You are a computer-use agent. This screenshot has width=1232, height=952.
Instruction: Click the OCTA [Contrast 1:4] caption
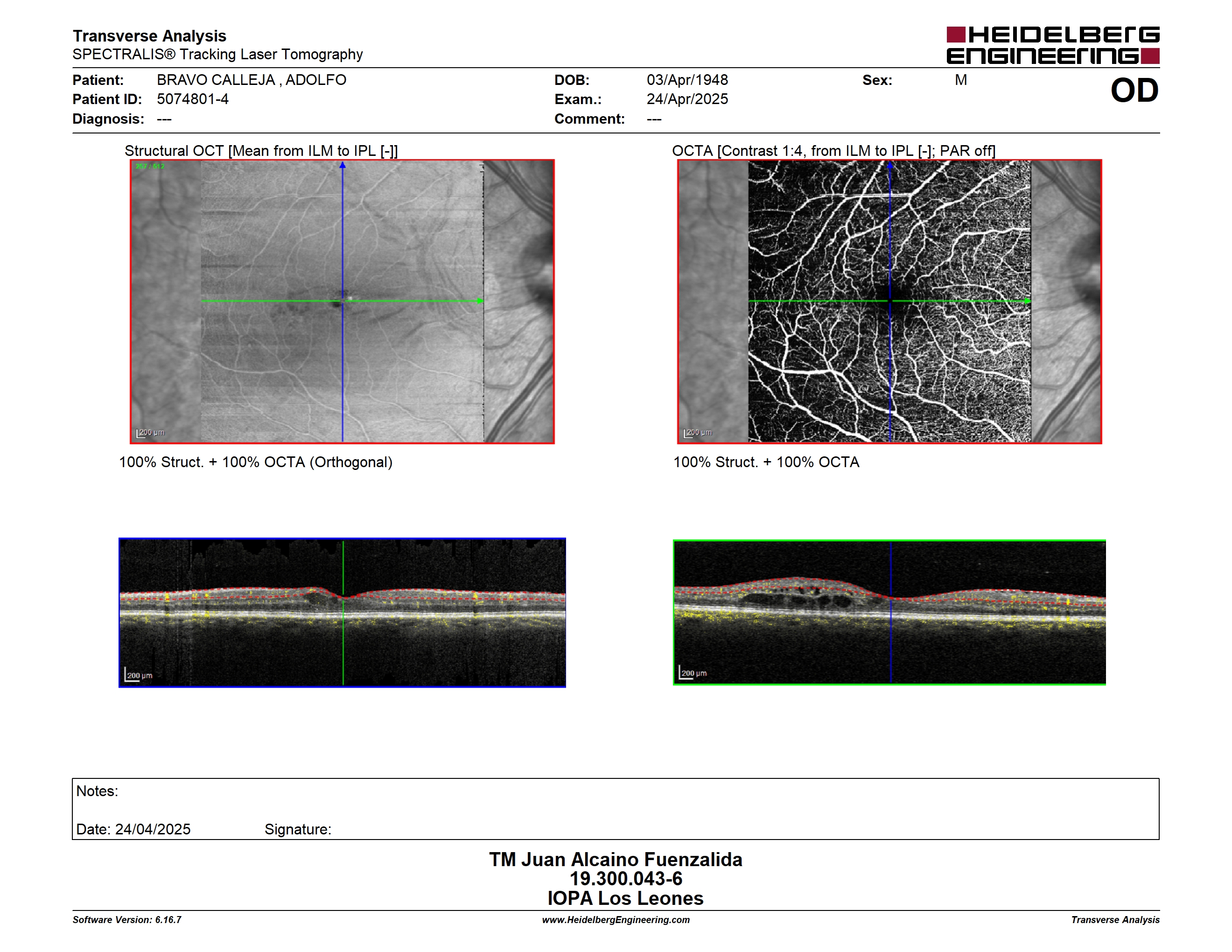click(834, 151)
